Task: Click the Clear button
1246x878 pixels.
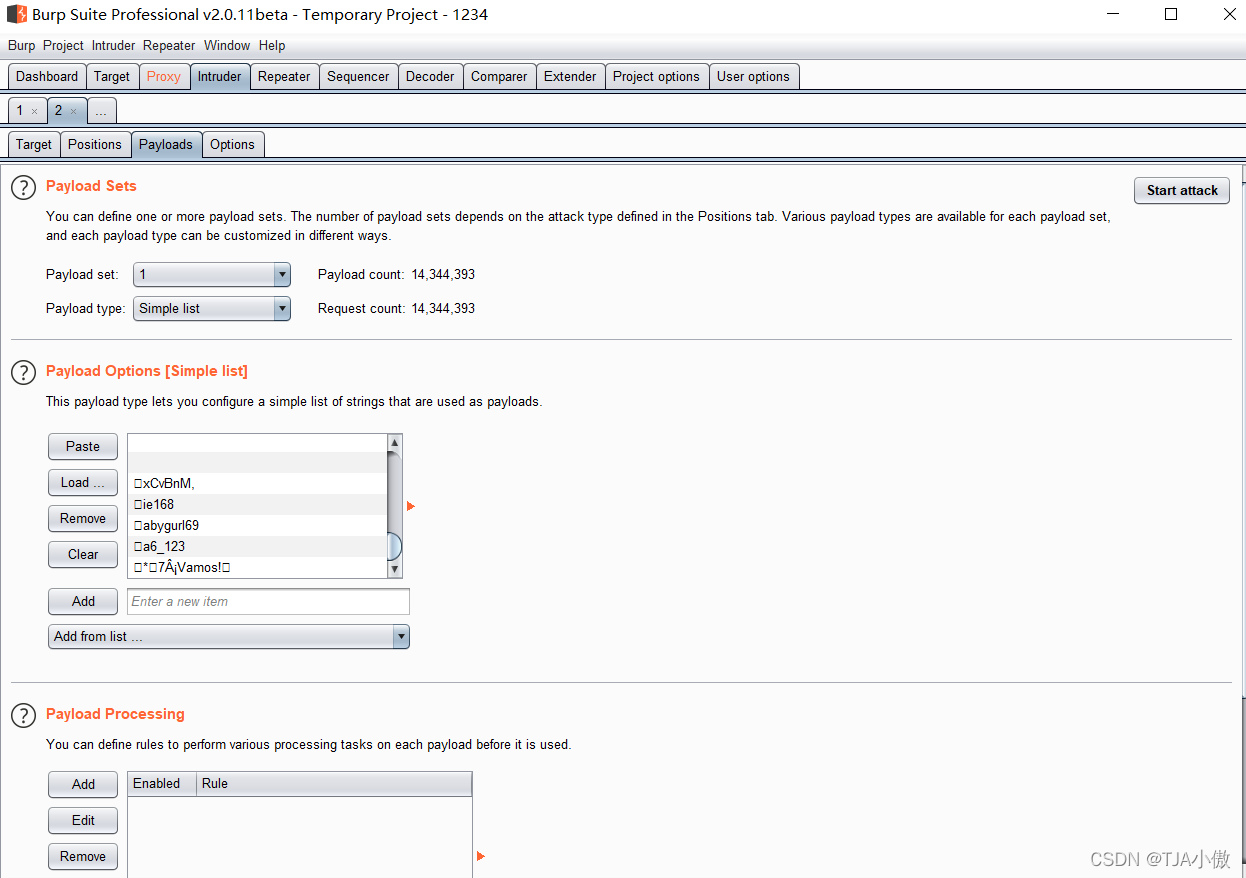Action: (83, 554)
